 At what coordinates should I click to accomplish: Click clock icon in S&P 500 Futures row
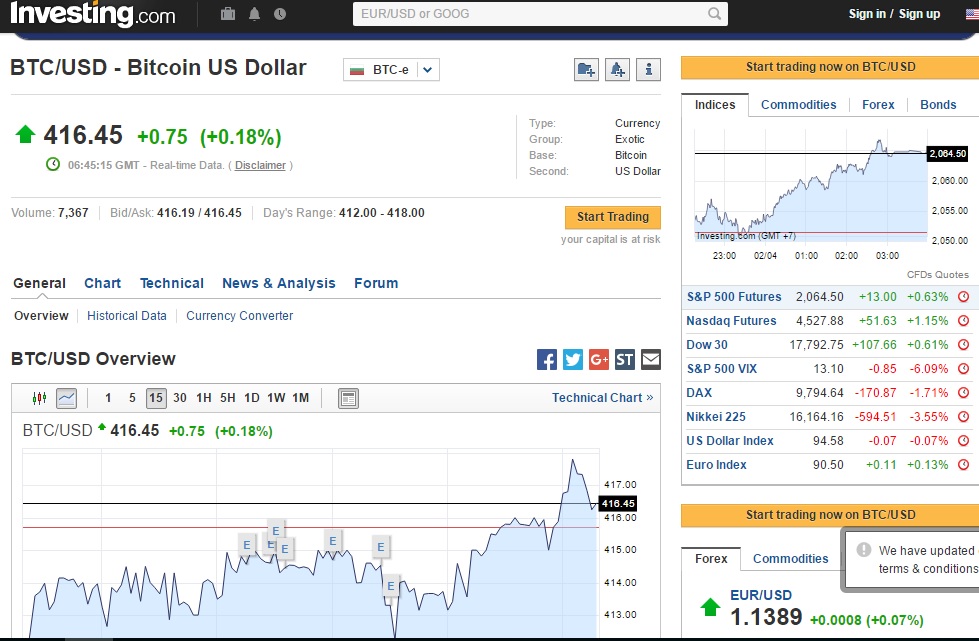point(963,297)
